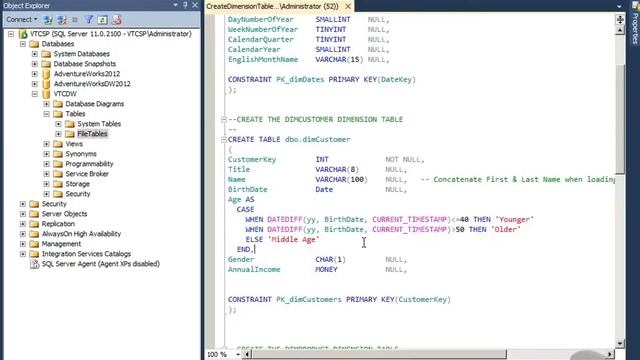Open the 100 % zoom dropdown
This screenshot has height=360, width=640.
pyautogui.click(x=238, y=355)
